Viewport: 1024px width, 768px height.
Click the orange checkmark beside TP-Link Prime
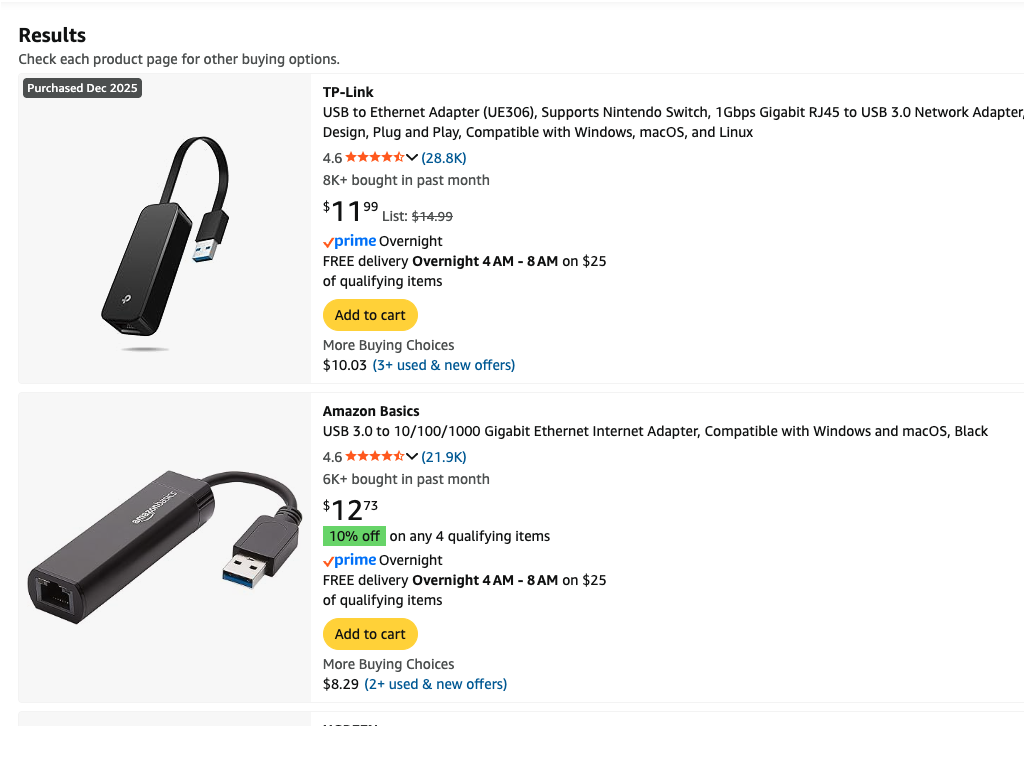[328, 241]
